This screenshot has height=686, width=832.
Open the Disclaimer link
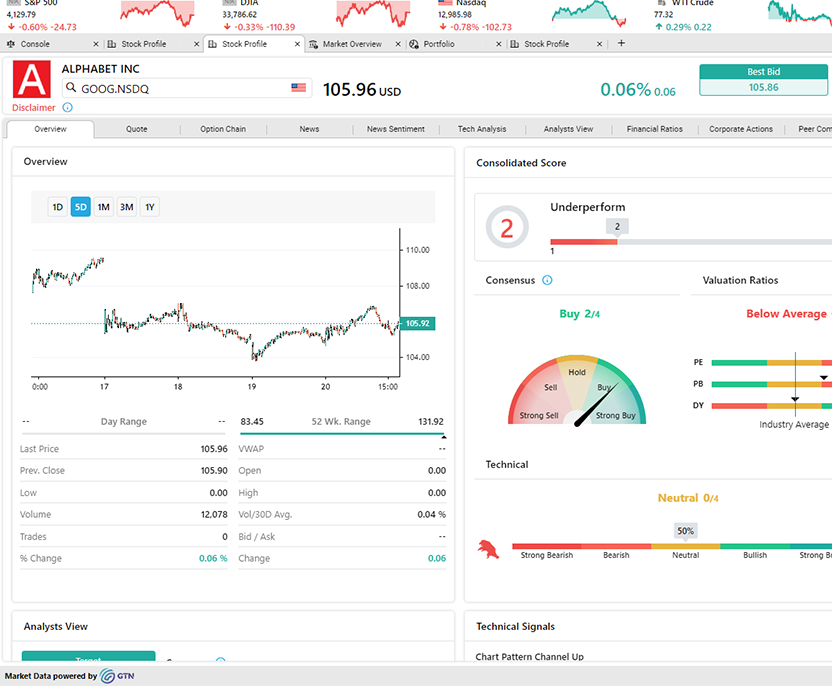click(33, 108)
